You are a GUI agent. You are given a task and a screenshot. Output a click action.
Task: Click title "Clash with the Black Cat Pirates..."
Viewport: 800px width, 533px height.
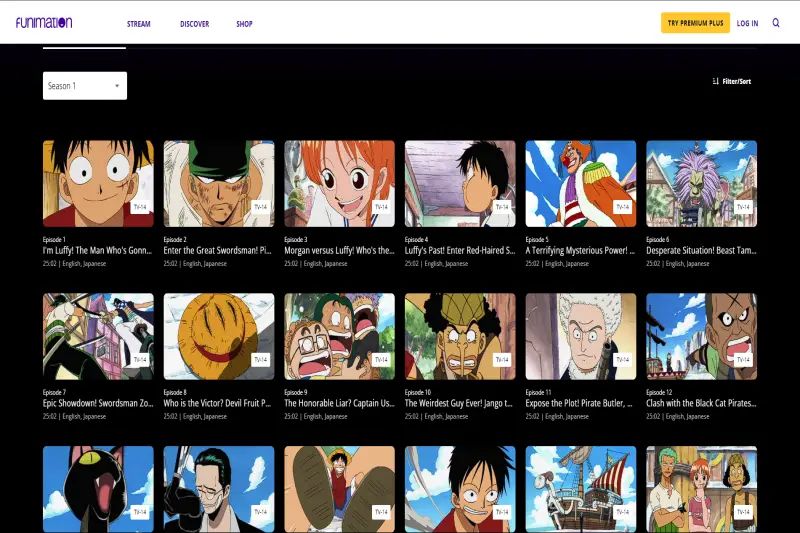tap(701, 403)
